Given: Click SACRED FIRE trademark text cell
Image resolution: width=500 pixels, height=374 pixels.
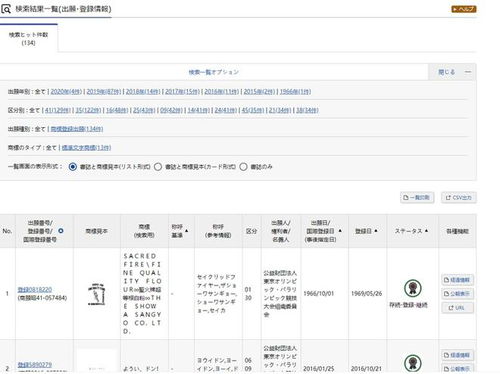Looking at the screenshot, I should 143,294.
